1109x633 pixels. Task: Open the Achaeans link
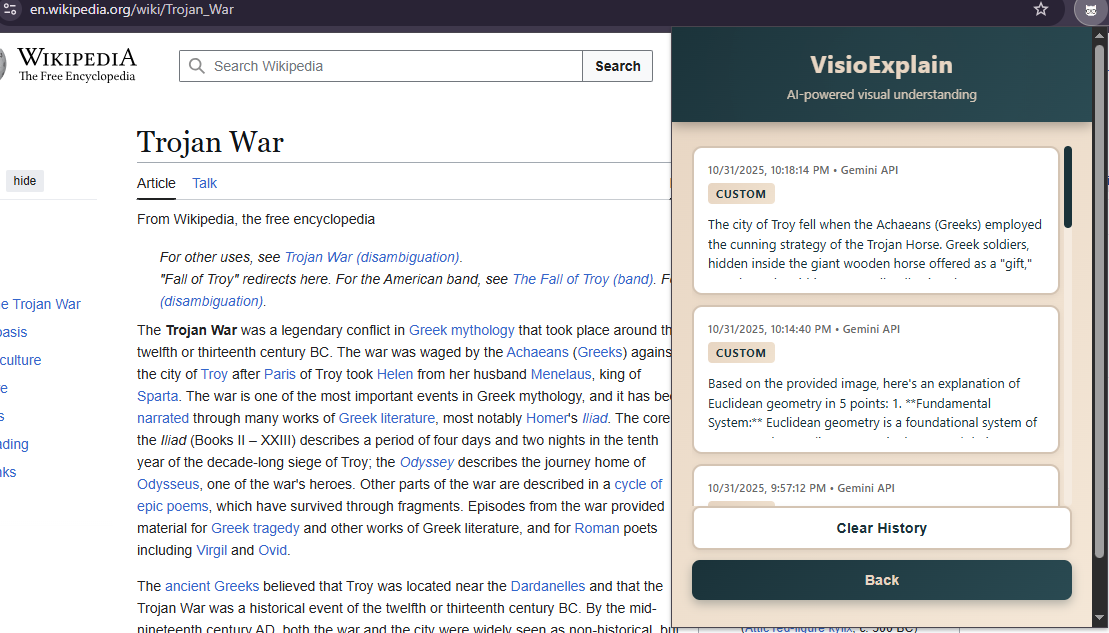(538, 352)
